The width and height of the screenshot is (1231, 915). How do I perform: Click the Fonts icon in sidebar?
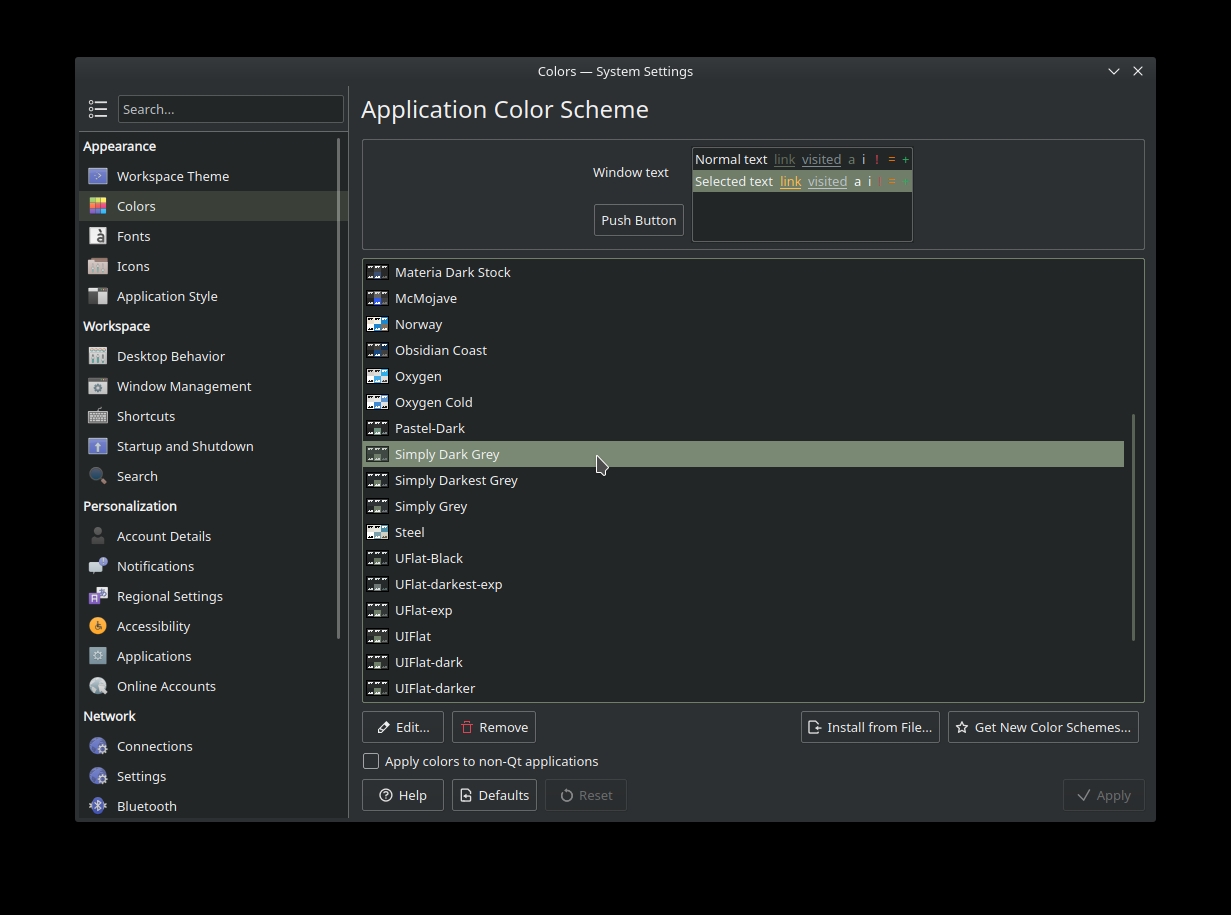pyautogui.click(x=98, y=236)
